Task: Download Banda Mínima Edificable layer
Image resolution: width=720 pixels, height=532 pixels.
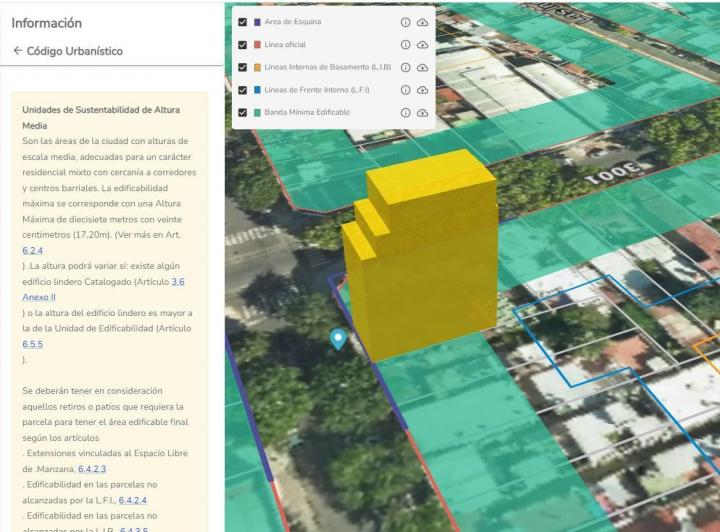Action: tap(422, 112)
